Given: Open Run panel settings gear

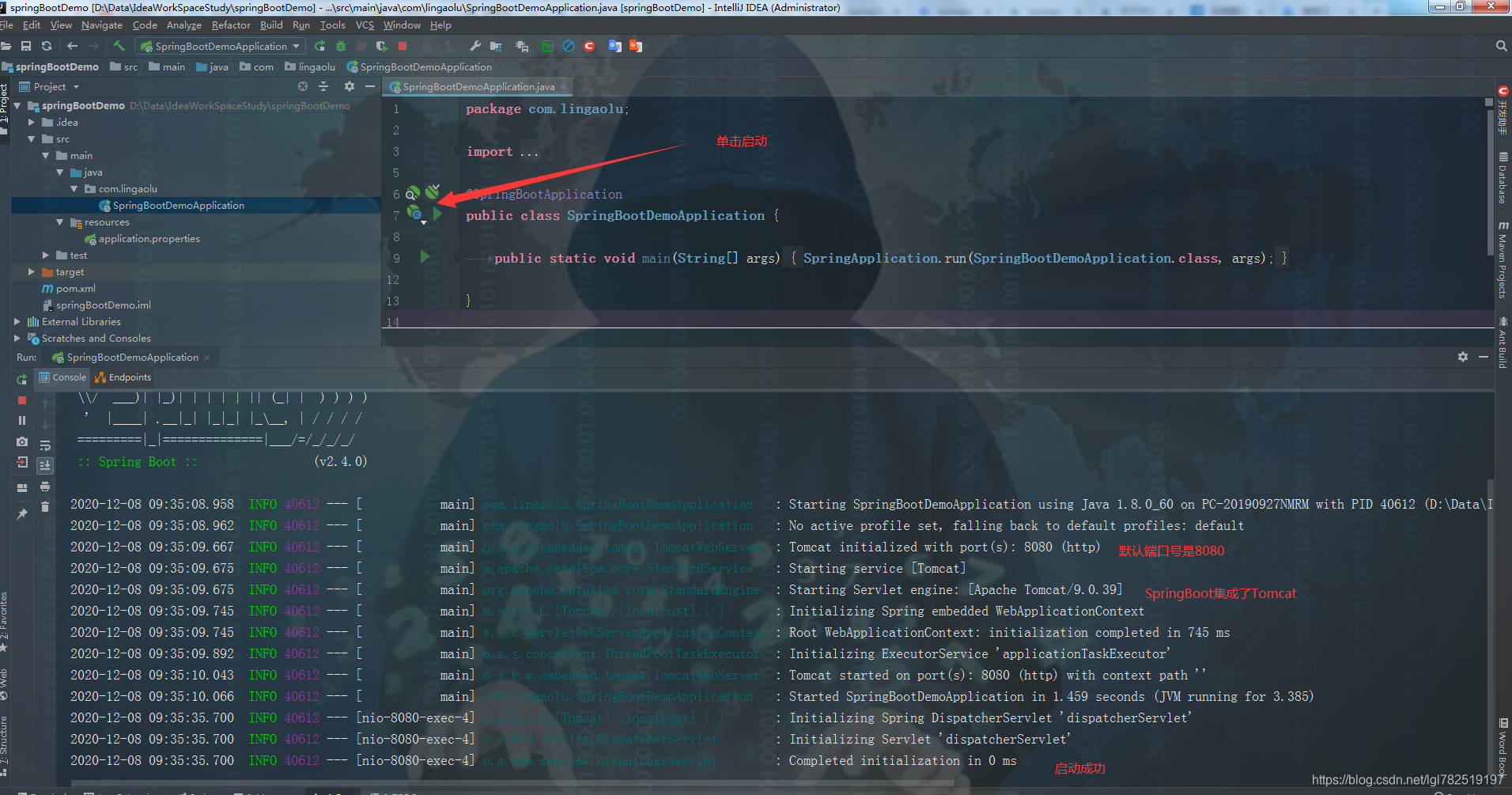Looking at the screenshot, I should click(1463, 358).
